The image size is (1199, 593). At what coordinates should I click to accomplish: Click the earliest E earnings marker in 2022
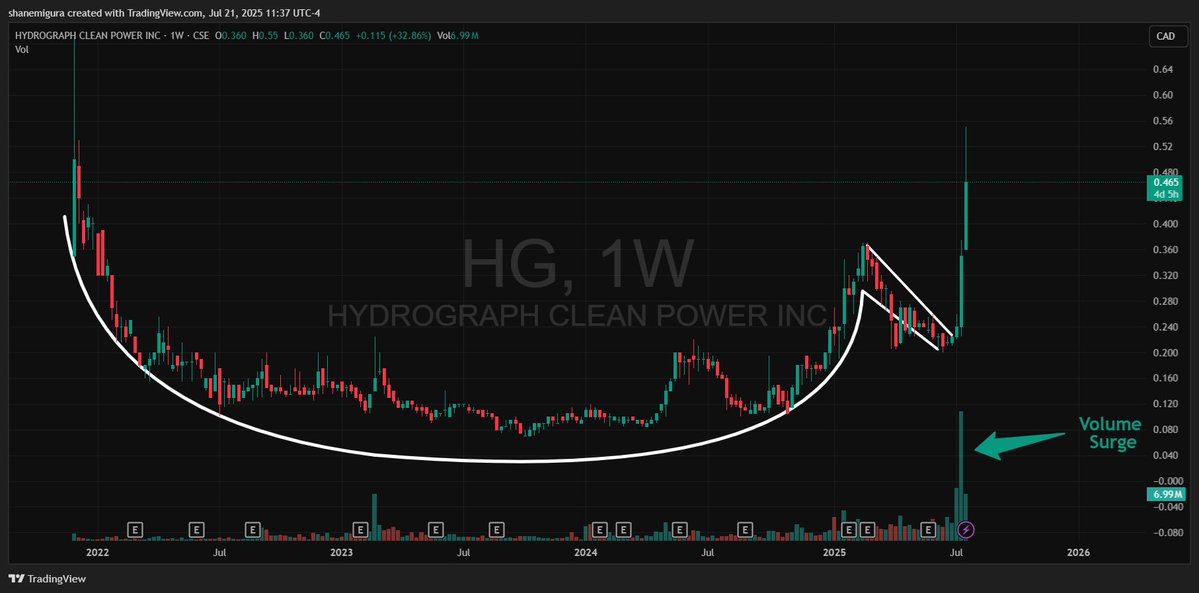[x=135, y=529]
